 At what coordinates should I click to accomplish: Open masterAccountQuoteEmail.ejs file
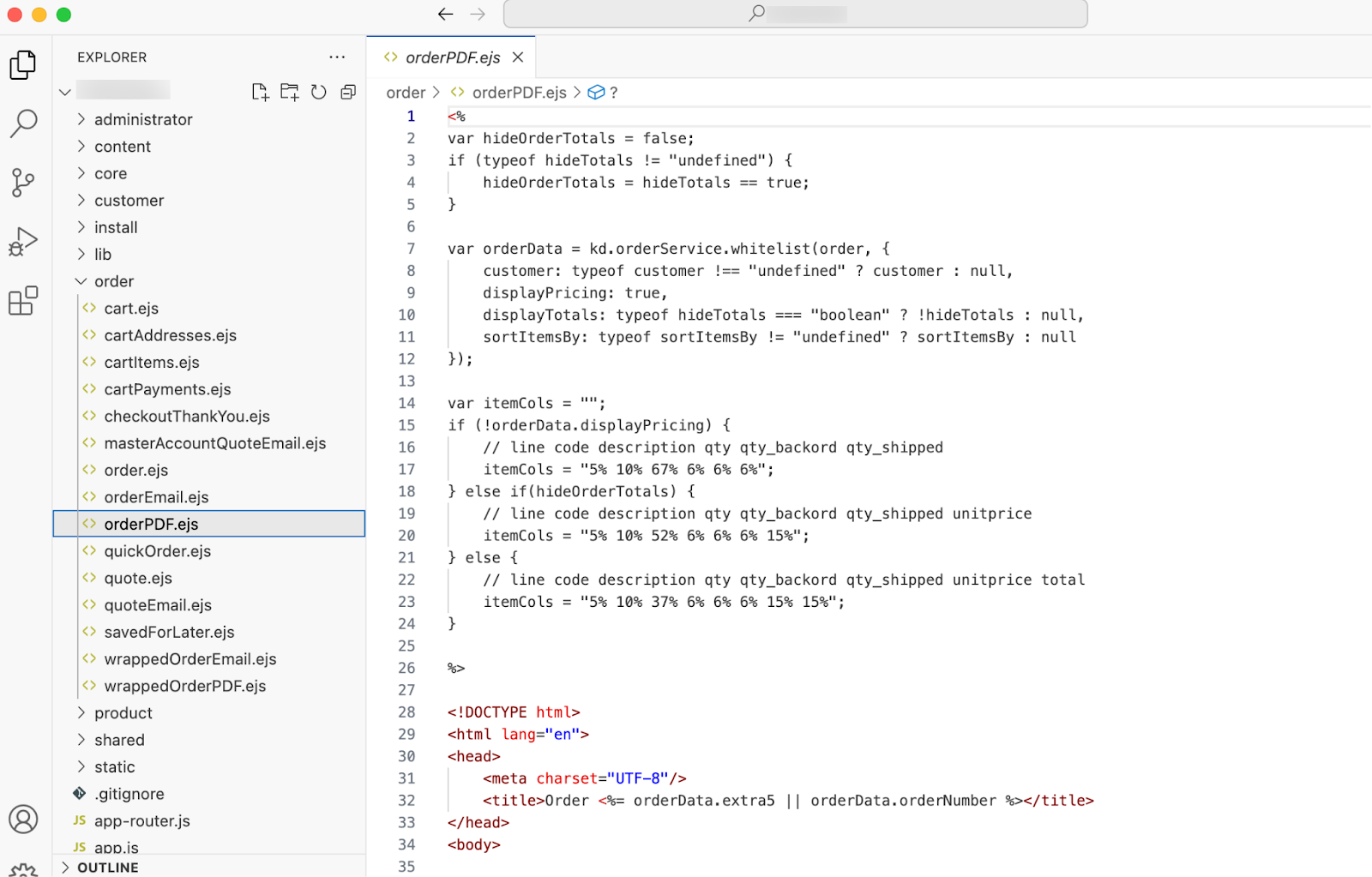209,443
